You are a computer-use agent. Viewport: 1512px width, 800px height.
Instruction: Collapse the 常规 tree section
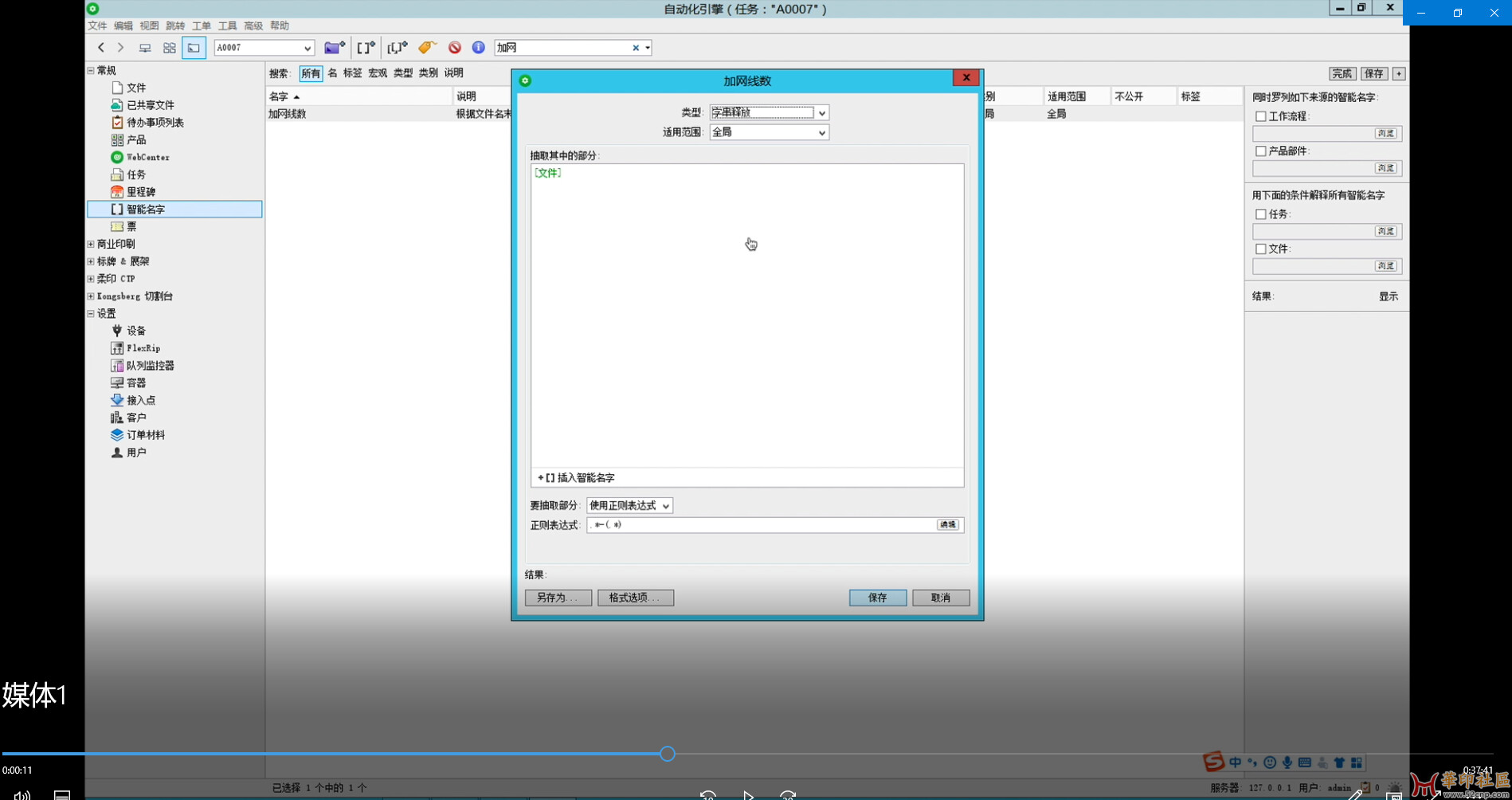pyautogui.click(x=91, y=71)
